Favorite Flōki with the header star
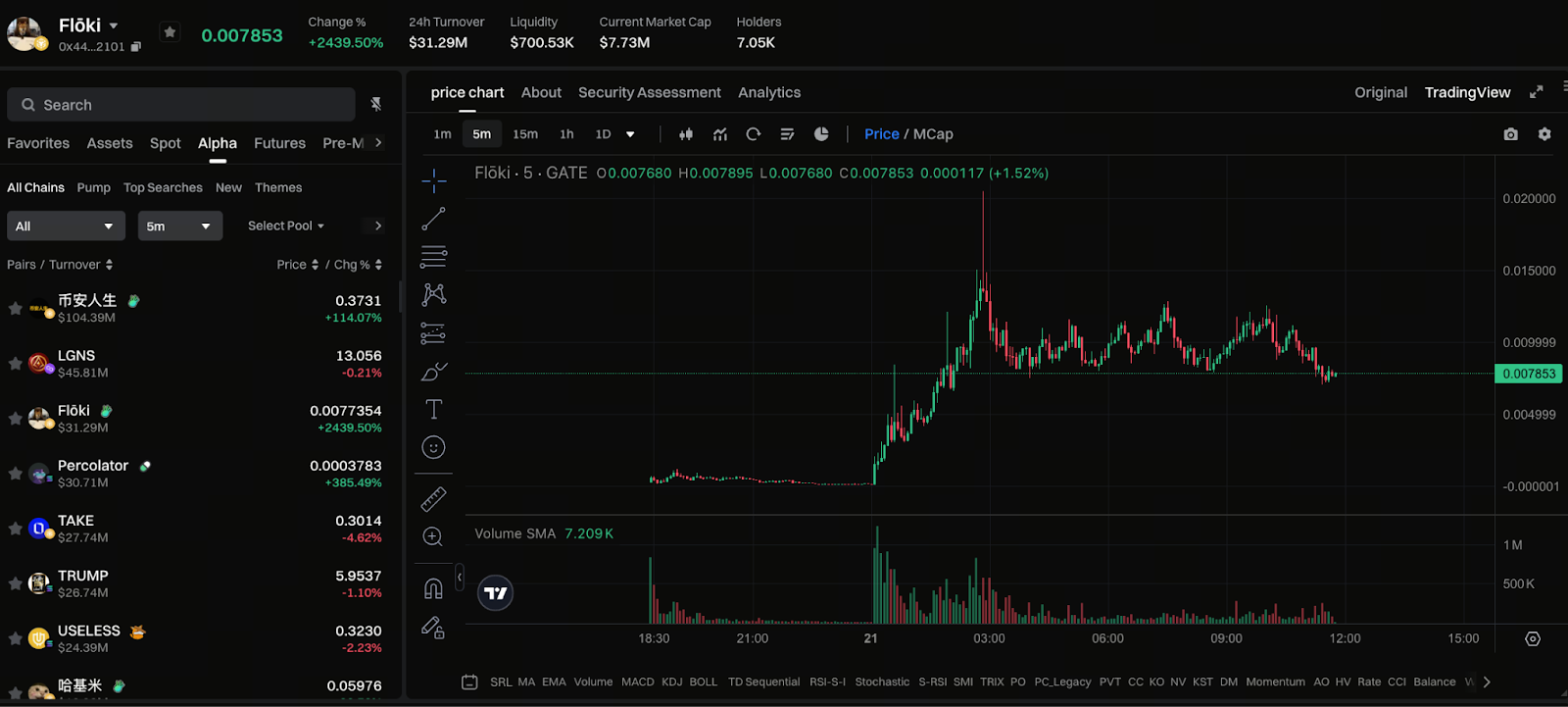The height and width of the screenshot is (707, 1568). tap(170, 32)
